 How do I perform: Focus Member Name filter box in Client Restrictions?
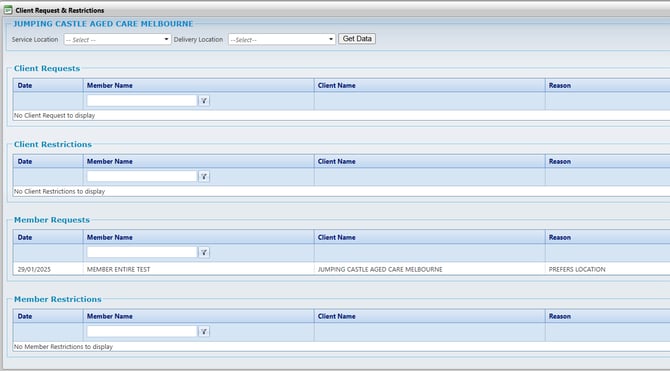[142, 176]
